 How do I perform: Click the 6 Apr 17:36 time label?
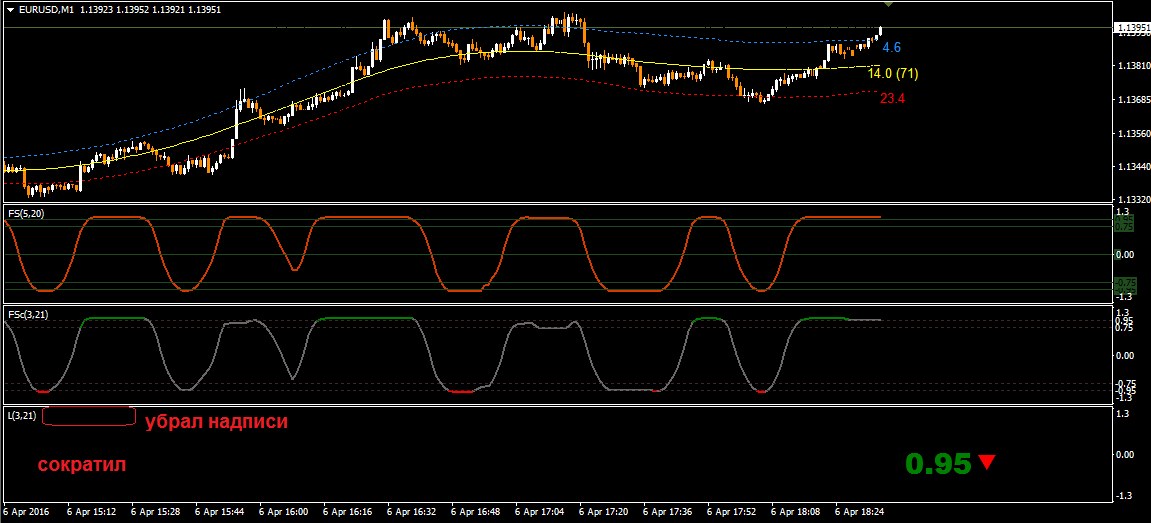click(x=668, y=511)
